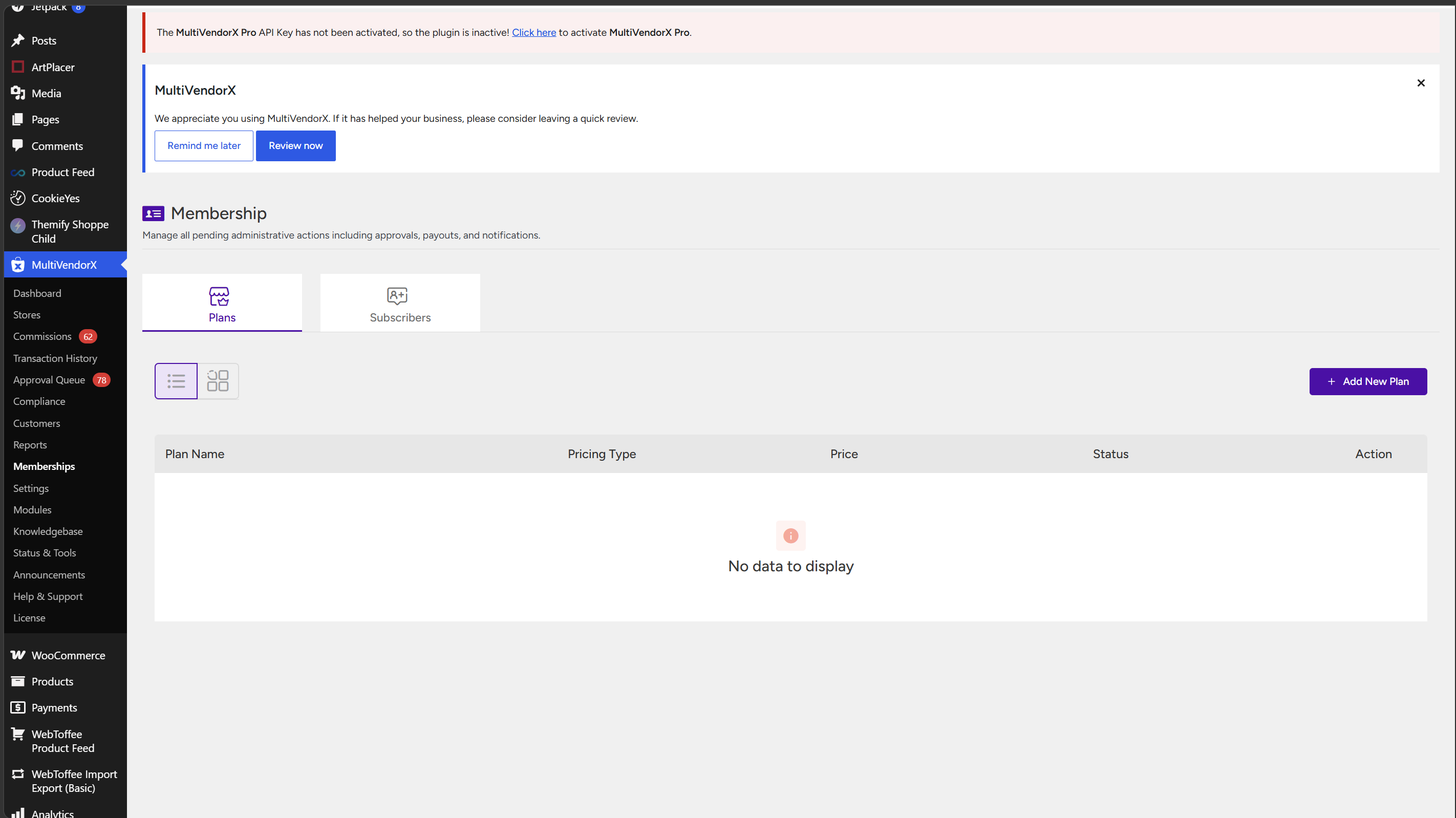Screen dimensions: 1456x818
Task: Click the Plans storefront icon
Action: point(219,296)
